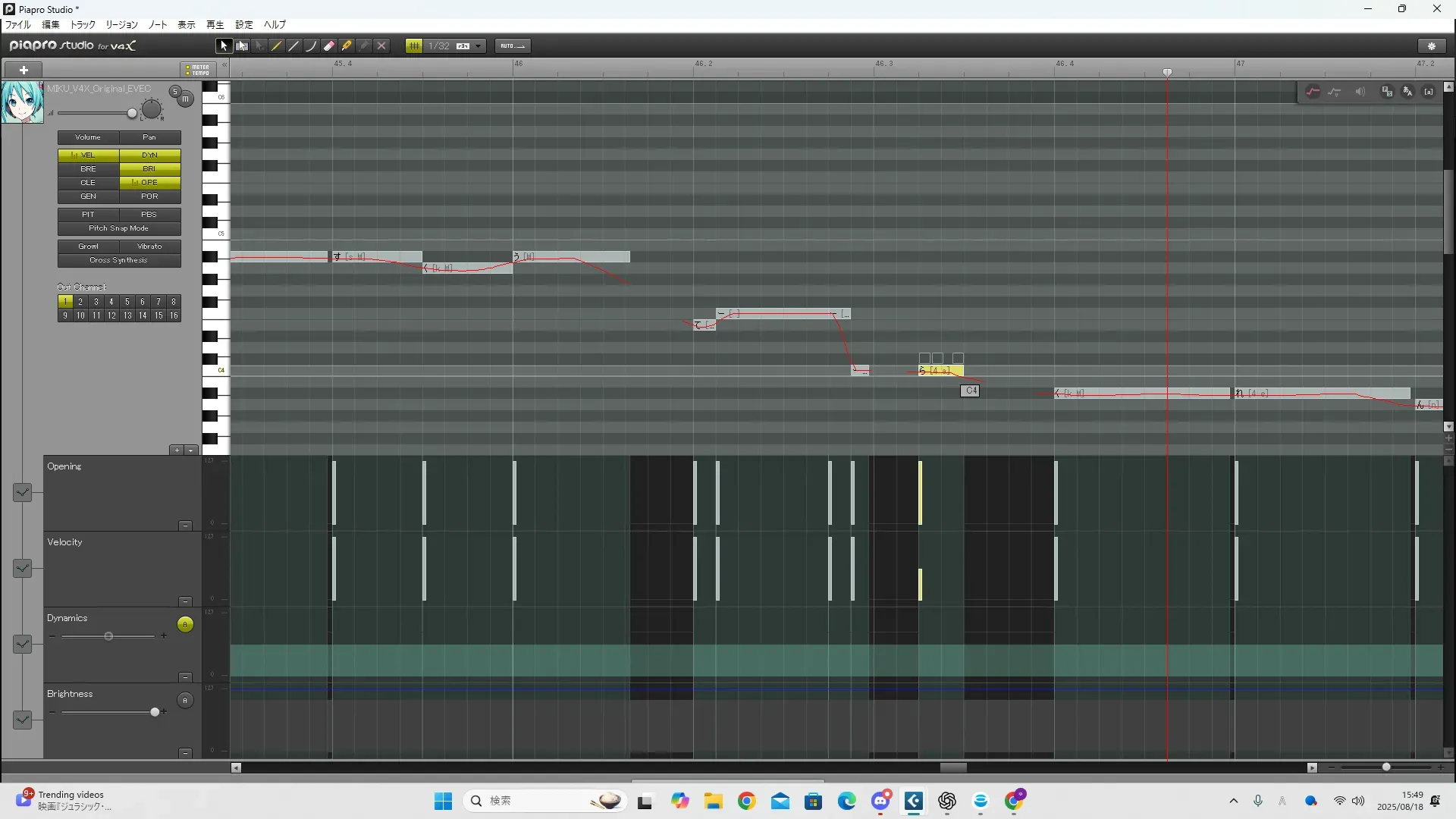
Task: Click the Pitch Snap Mode button
Action: click(119, 228)
